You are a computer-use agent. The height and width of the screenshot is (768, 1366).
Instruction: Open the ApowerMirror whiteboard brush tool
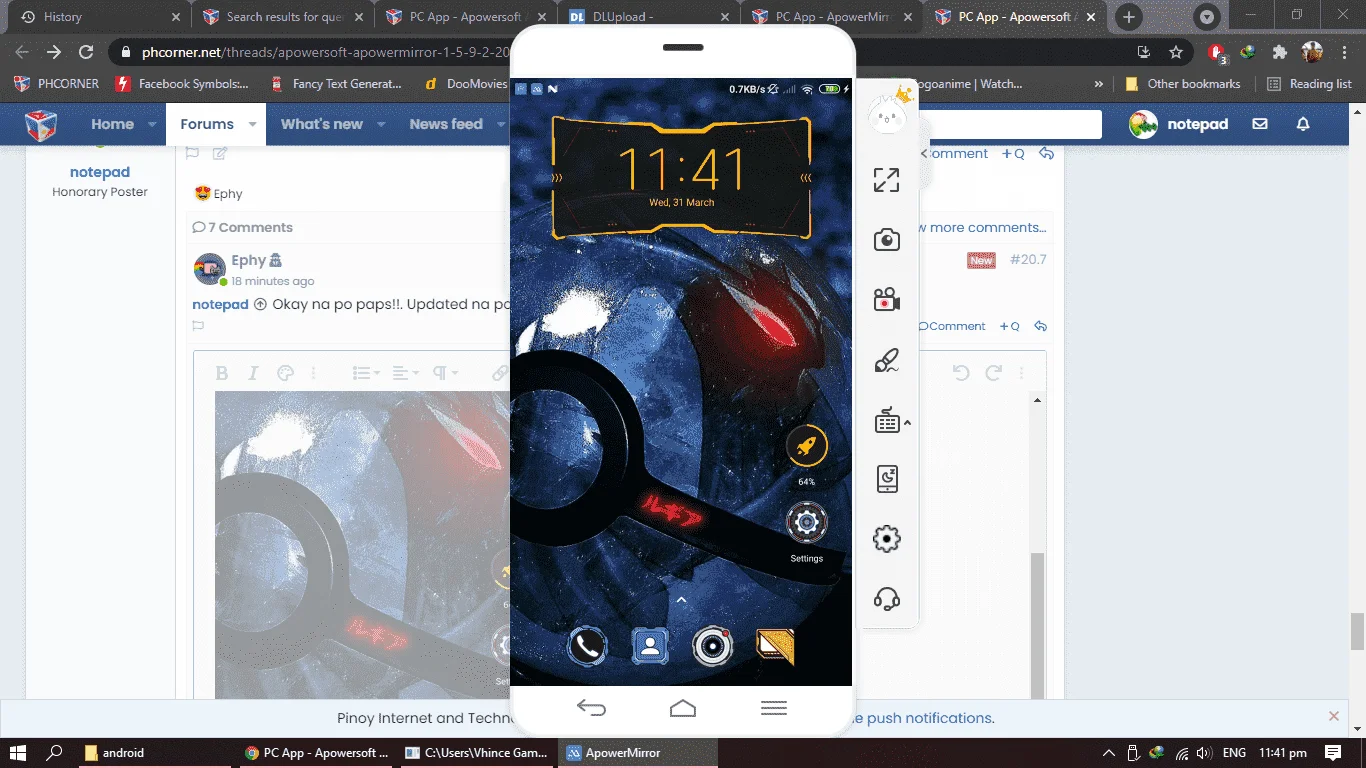coord(886,360)
